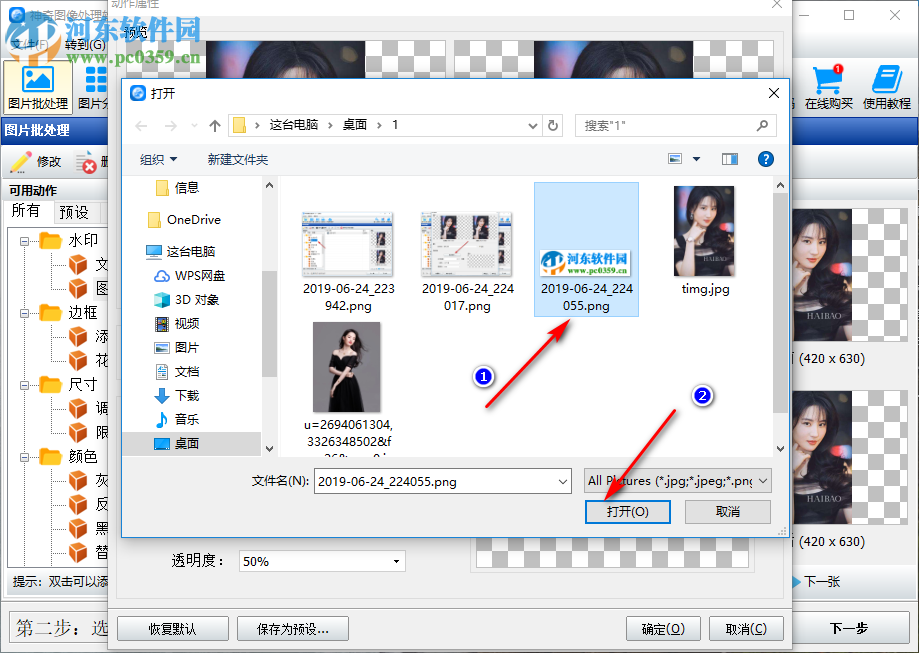The height and width of the screenshot is (653, 919).
Task: Click the forward arrow in Open dialog
Action: (x=171, y=125)
